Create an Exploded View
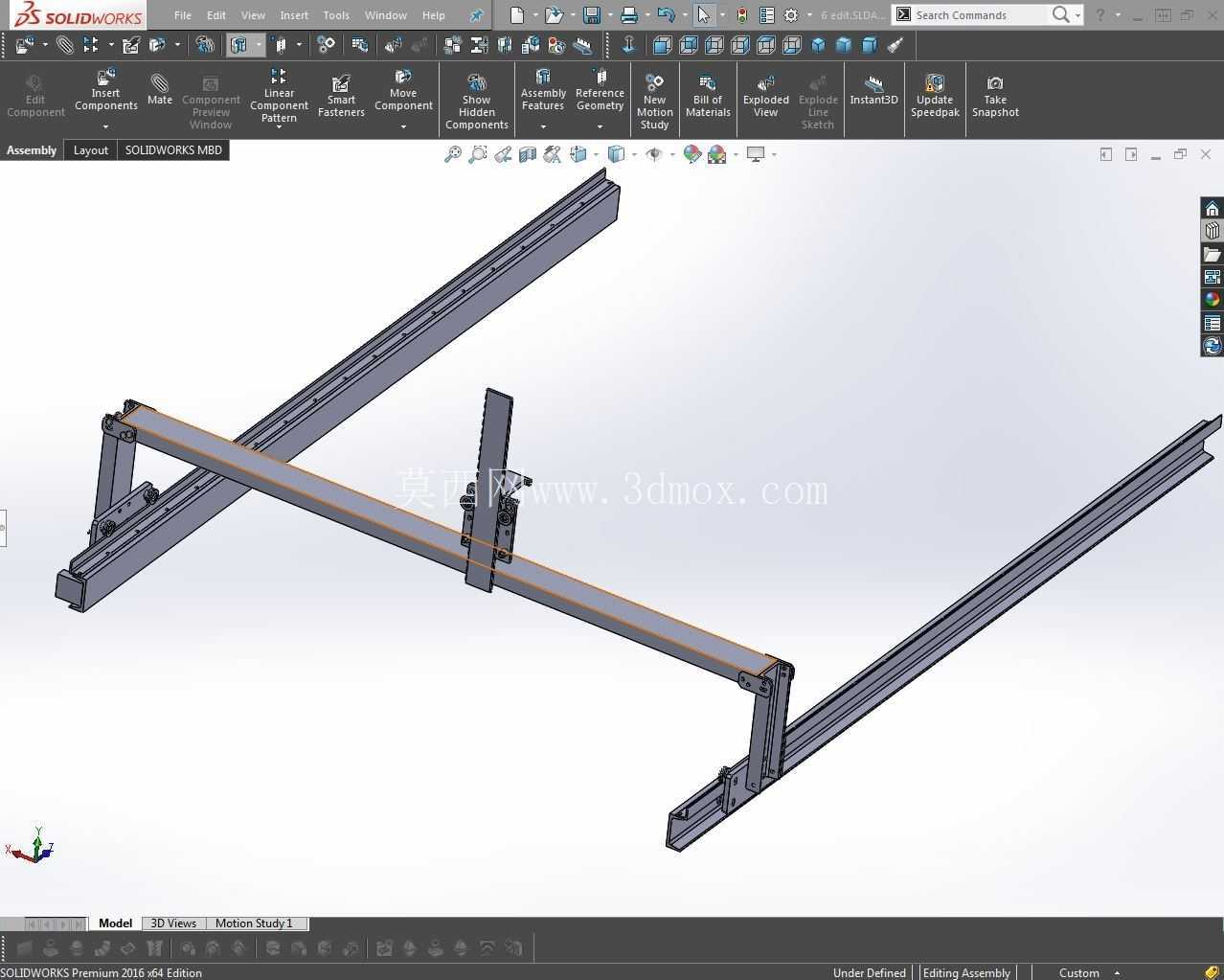The height and width of the screenshot is (980, 1224). [x=765, y=96]
